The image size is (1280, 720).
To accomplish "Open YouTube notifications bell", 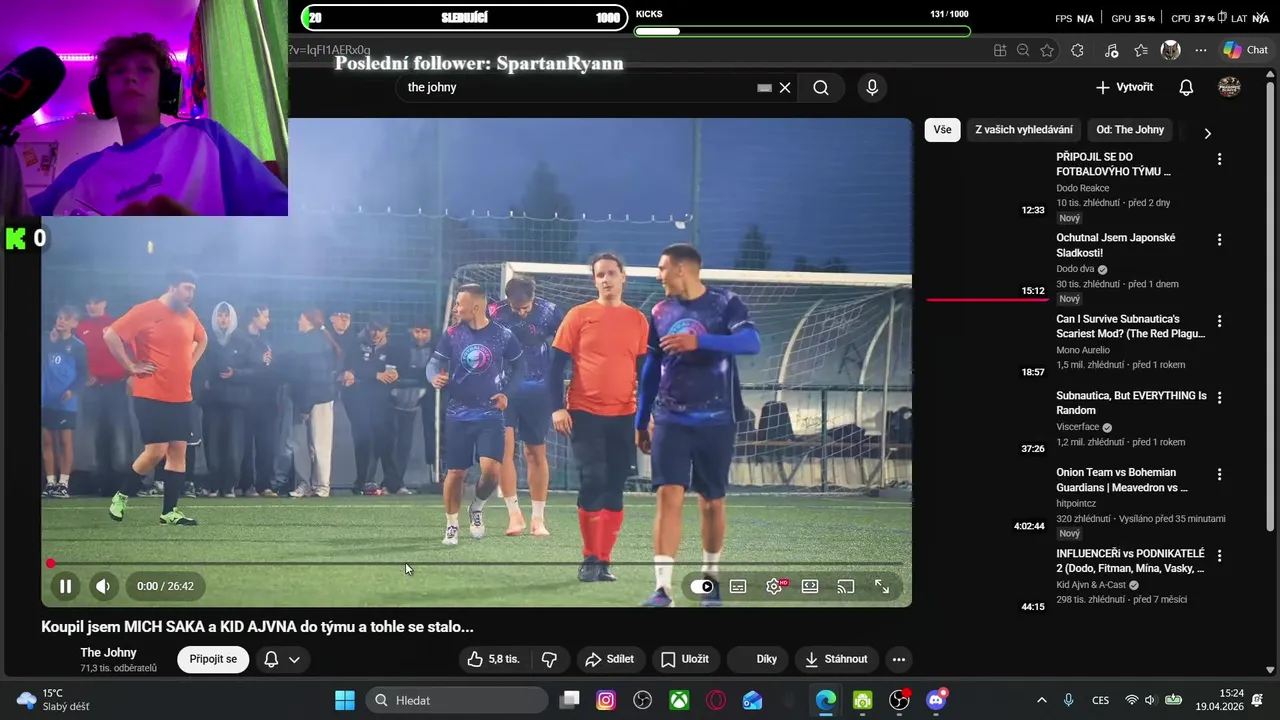I will click(1186, 88).
